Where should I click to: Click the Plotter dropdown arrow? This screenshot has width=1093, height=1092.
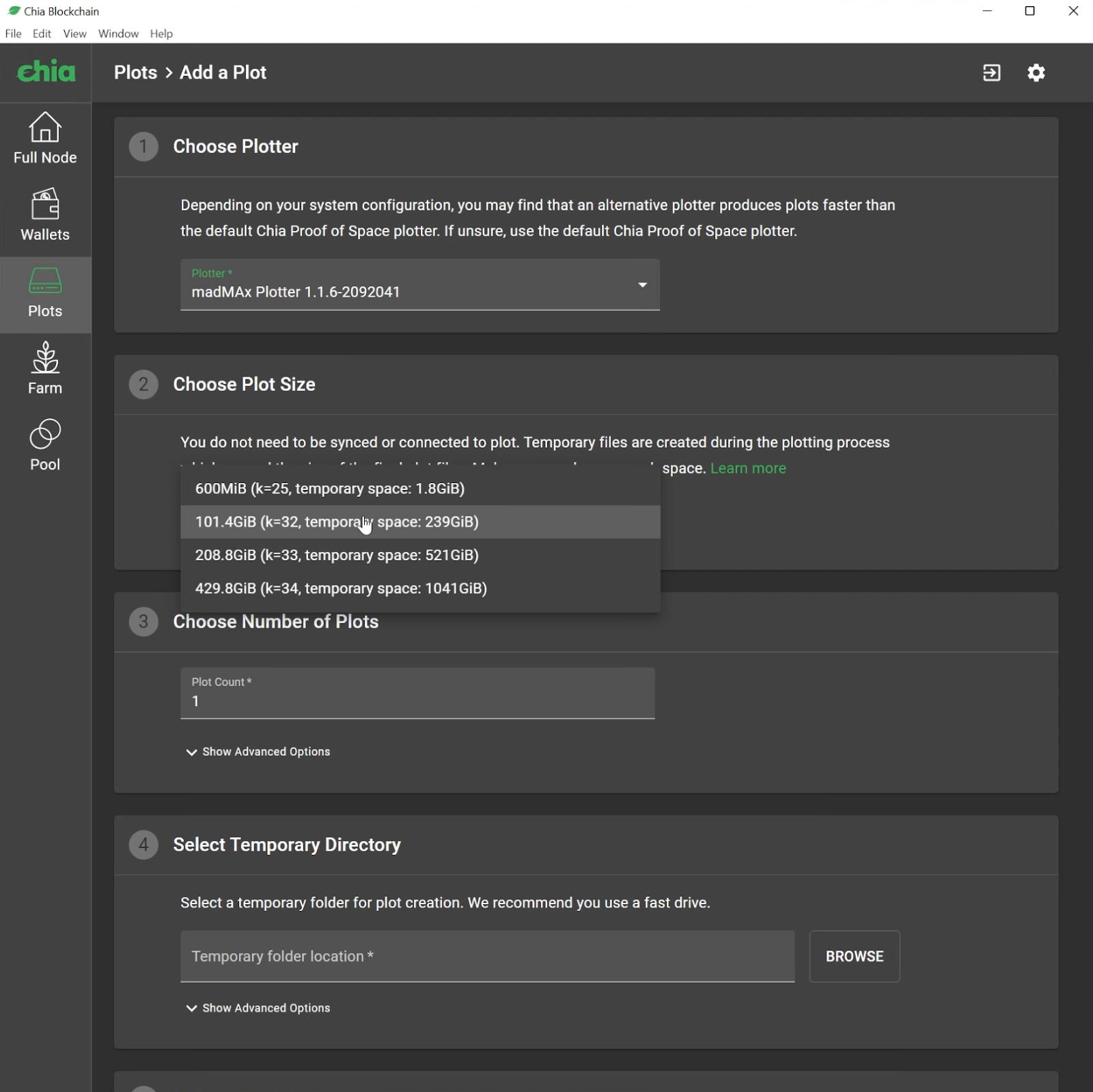tap(642, 285)
